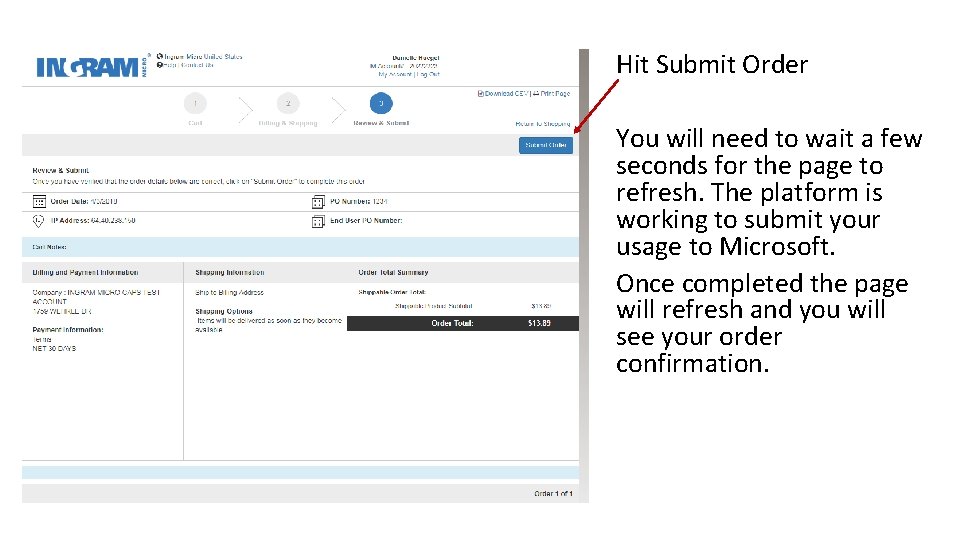The image size is (960, 540).
Task: Click the document icon beside PO Number
Action: click(318, 201)
